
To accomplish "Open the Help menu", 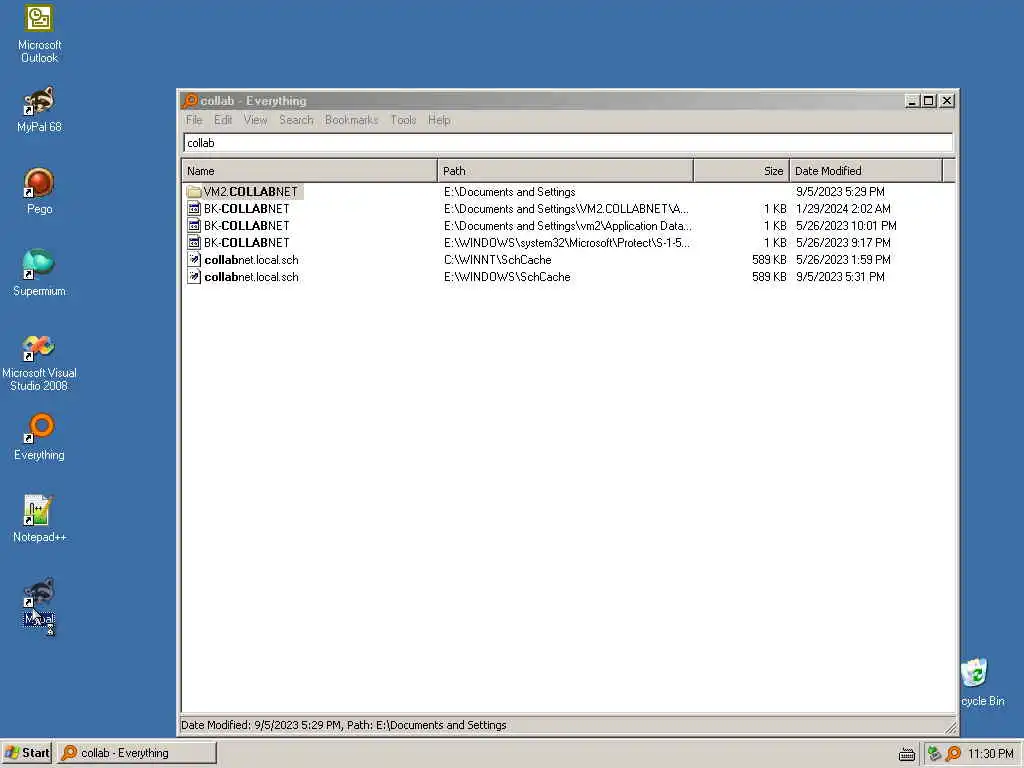I will click(439, 120).
